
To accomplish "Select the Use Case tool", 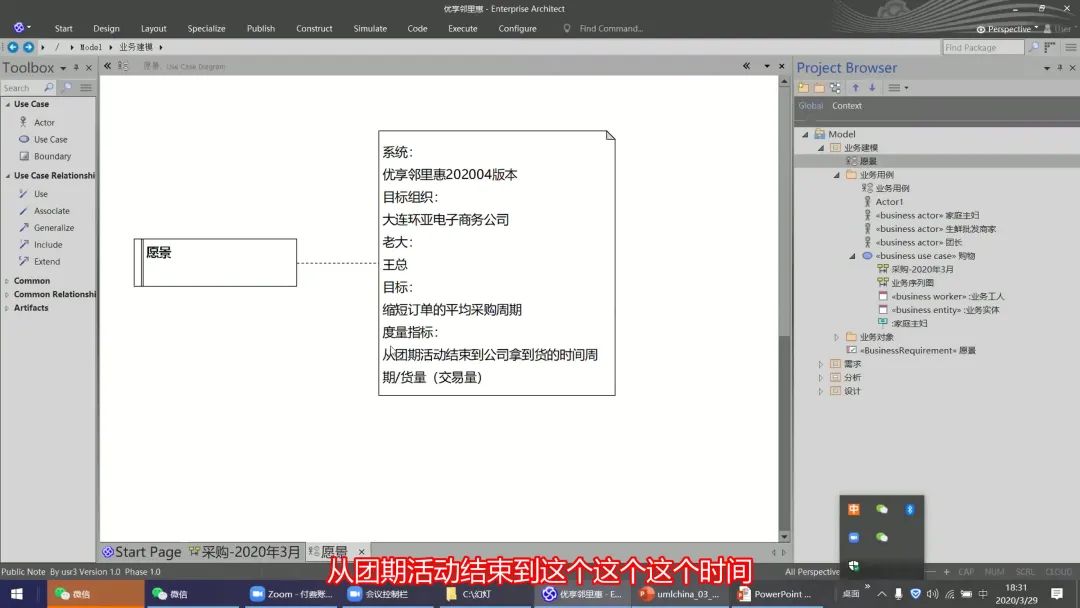I will click(x=50, y=139).
